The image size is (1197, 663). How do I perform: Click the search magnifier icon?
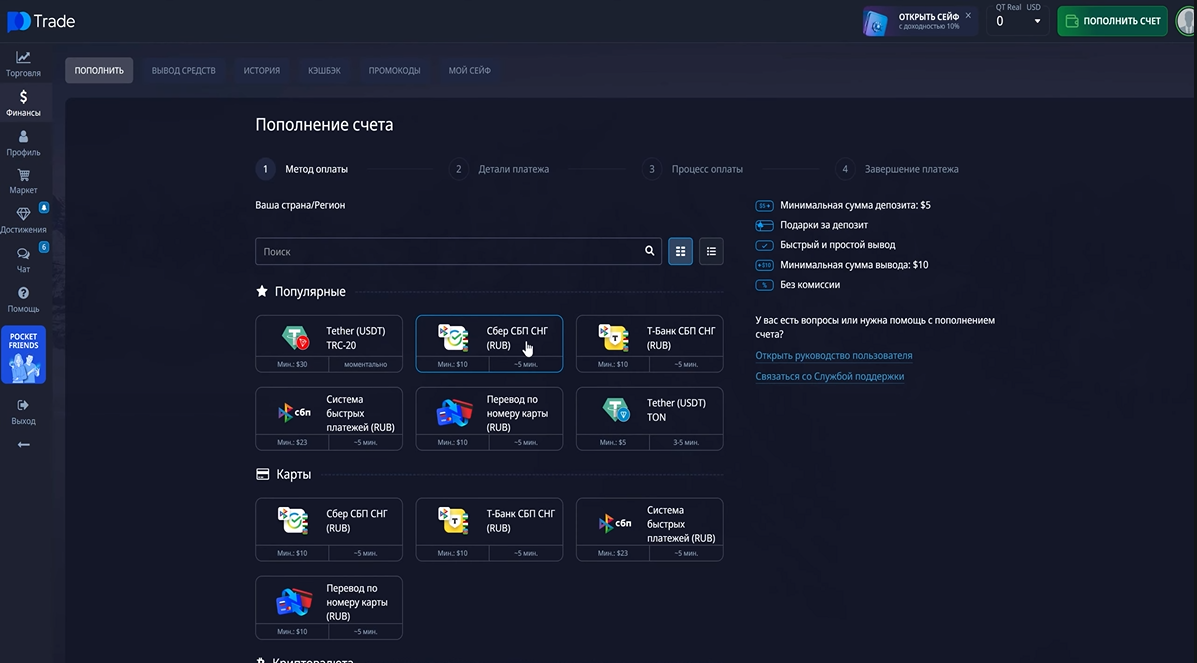[x=649, y=251]
